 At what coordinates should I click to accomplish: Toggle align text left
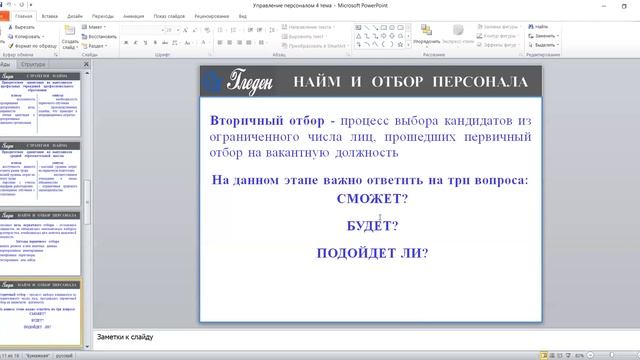tap(220, 42)
